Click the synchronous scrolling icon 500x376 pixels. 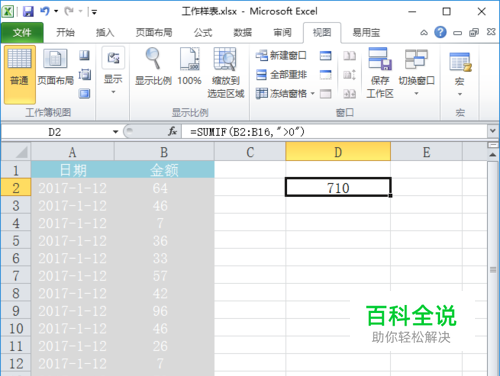tap(349, 75)
